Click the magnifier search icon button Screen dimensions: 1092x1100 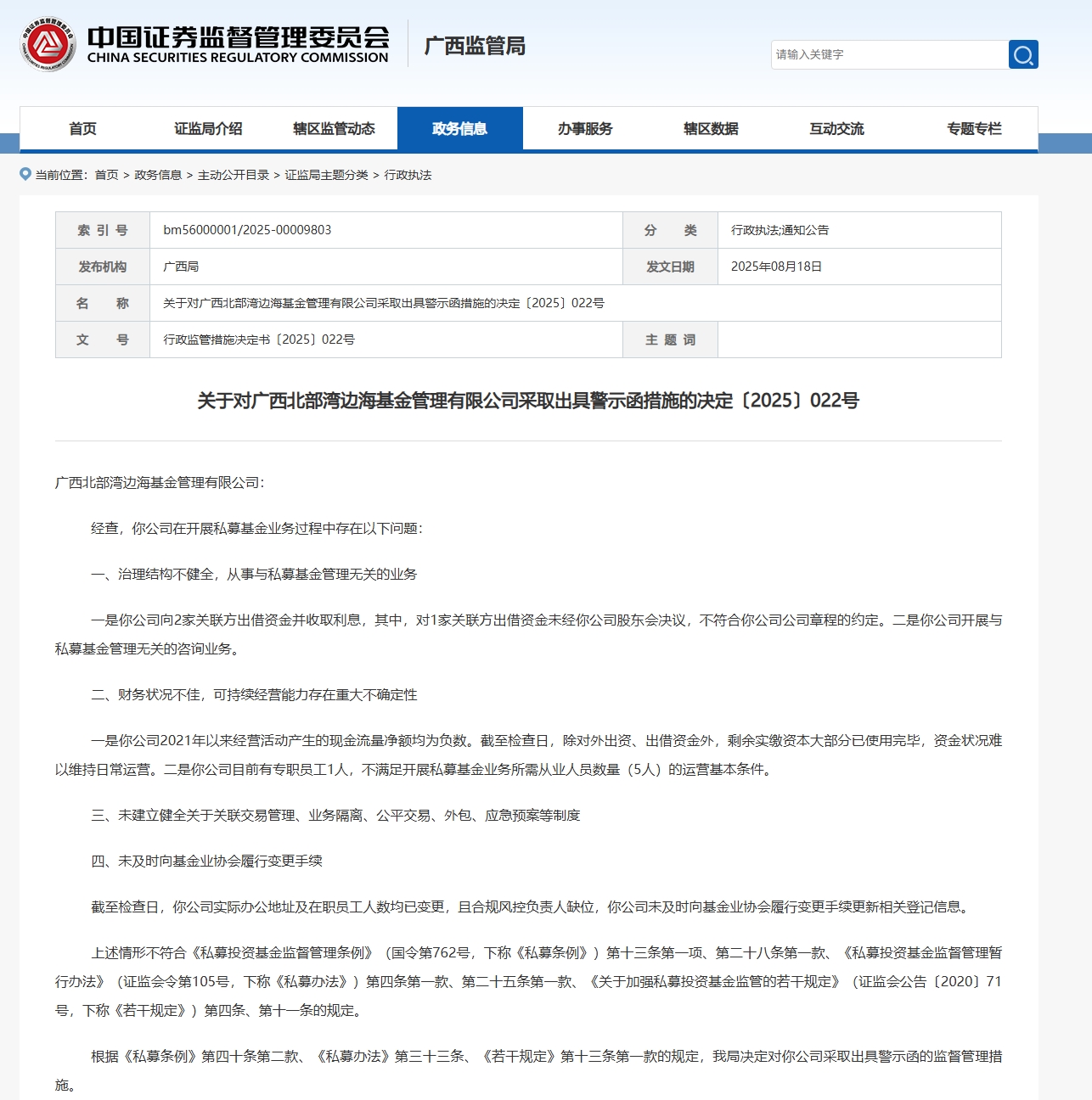[1023, 55]
